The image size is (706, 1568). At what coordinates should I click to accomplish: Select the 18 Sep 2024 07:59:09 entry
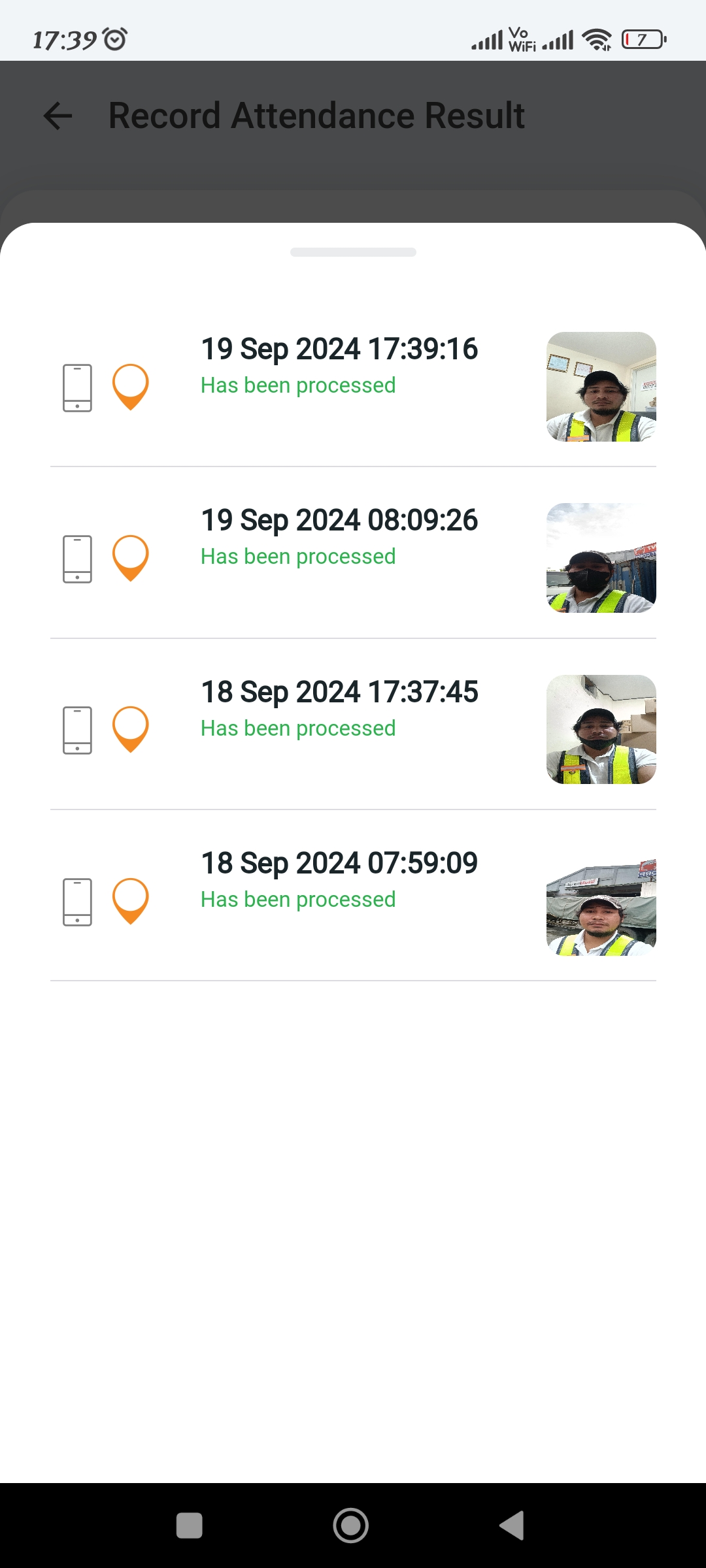pos(339,864)
